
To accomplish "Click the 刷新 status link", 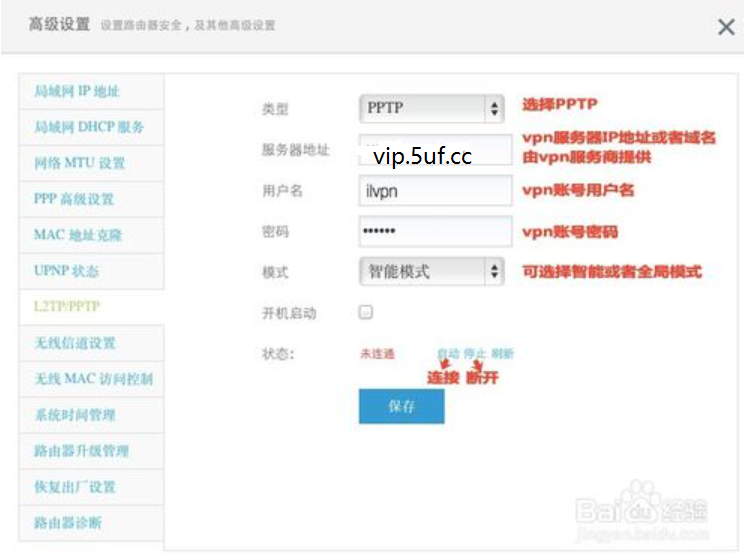I will pos(502,354).
